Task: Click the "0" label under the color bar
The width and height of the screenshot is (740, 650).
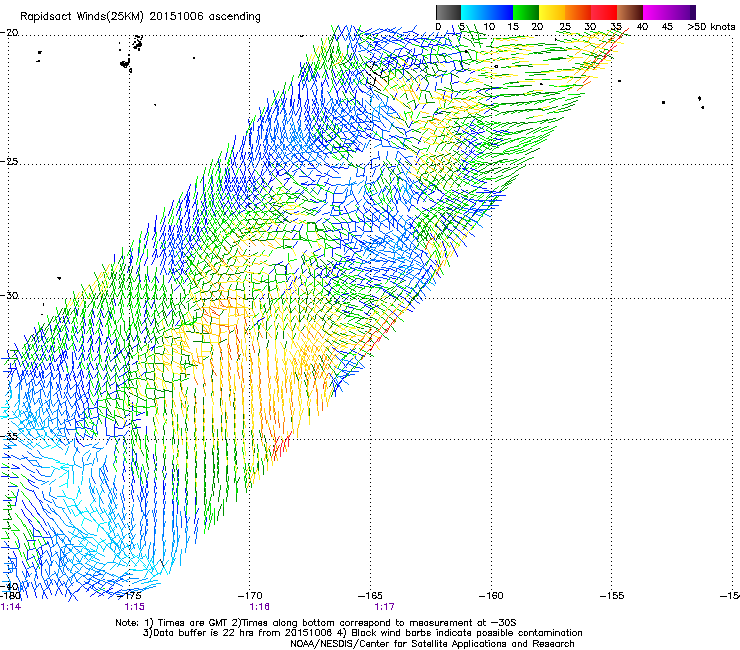Action: tap(438, 27)
